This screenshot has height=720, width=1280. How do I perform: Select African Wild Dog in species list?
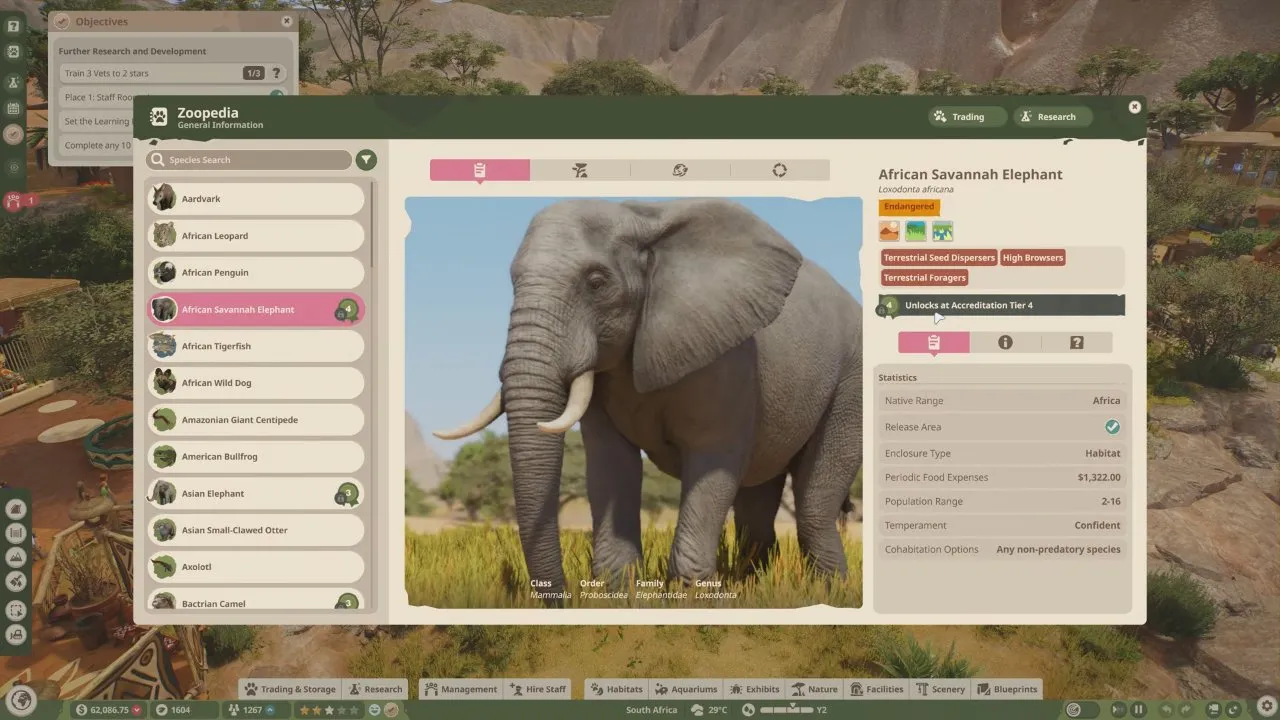coord(257,383)
